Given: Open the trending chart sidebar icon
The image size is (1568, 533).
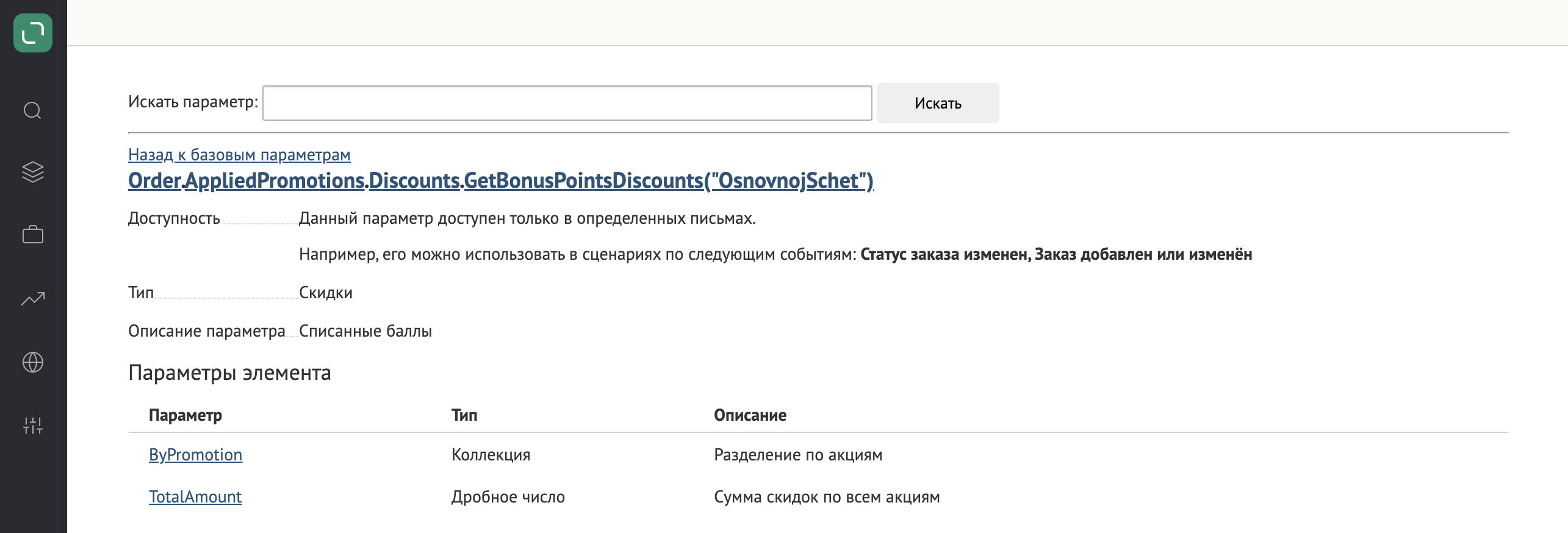Looking at the screenshot, I should click(x=33, y=298).
